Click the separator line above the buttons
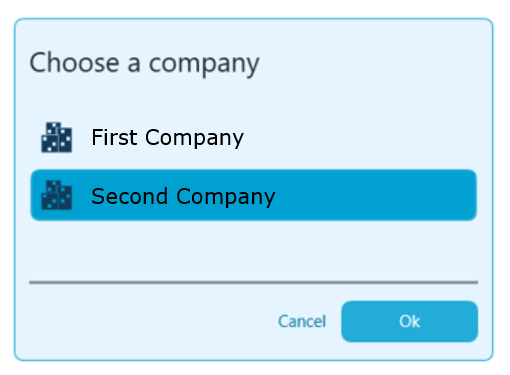Image resolution: width=510 pixels, height=375 pixels. click(253, 282)
